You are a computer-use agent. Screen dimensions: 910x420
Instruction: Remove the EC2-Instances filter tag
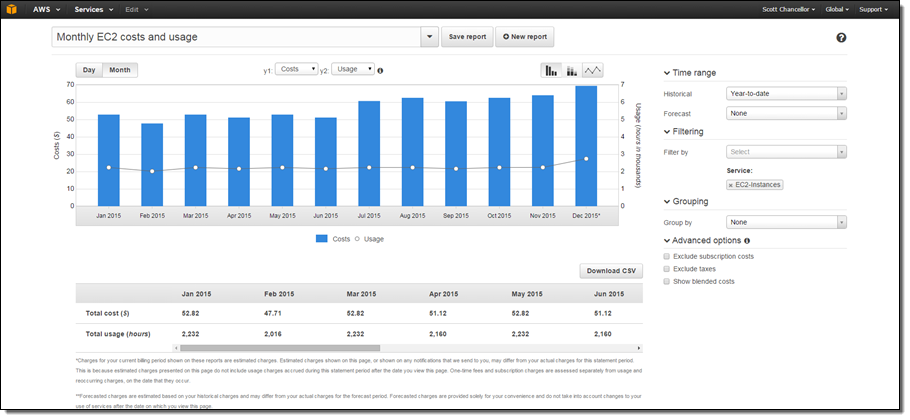click(730, 185)
